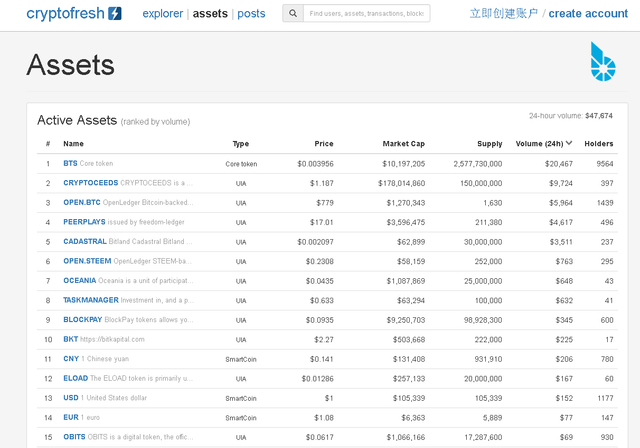The height and width of the screenshot is (448, 640).
Task: Click the ELOAD price $0.01286
Action: [x=318, y=379]
